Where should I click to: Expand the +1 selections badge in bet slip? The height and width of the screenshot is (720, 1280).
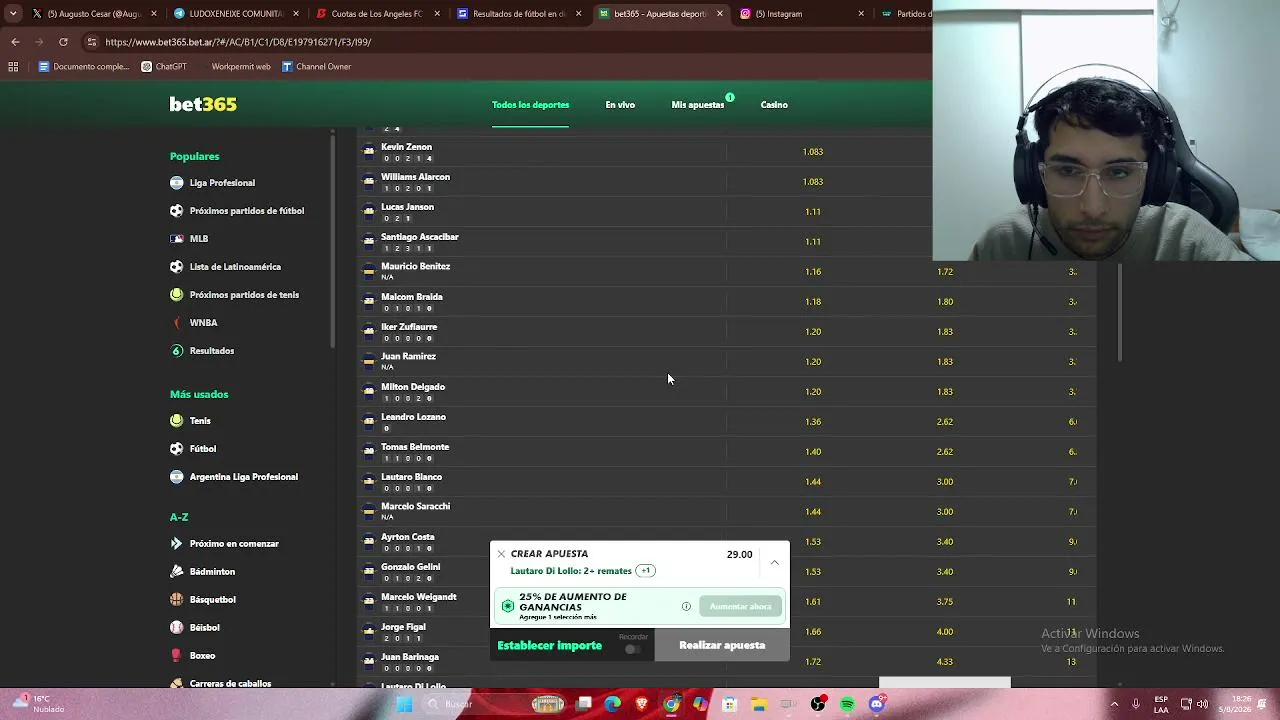click(x=645, y=571)
